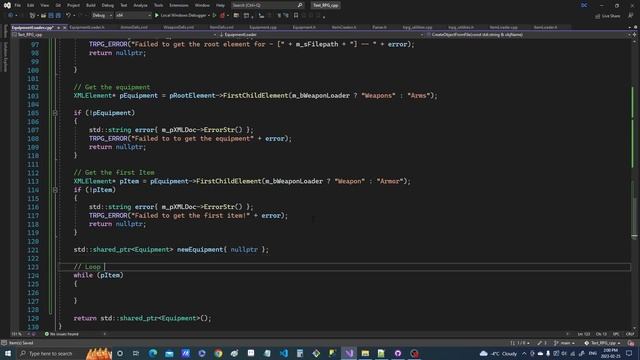This screenshot has width=640, height=360.
Task: Open the Debug menu
Action: 108,5
